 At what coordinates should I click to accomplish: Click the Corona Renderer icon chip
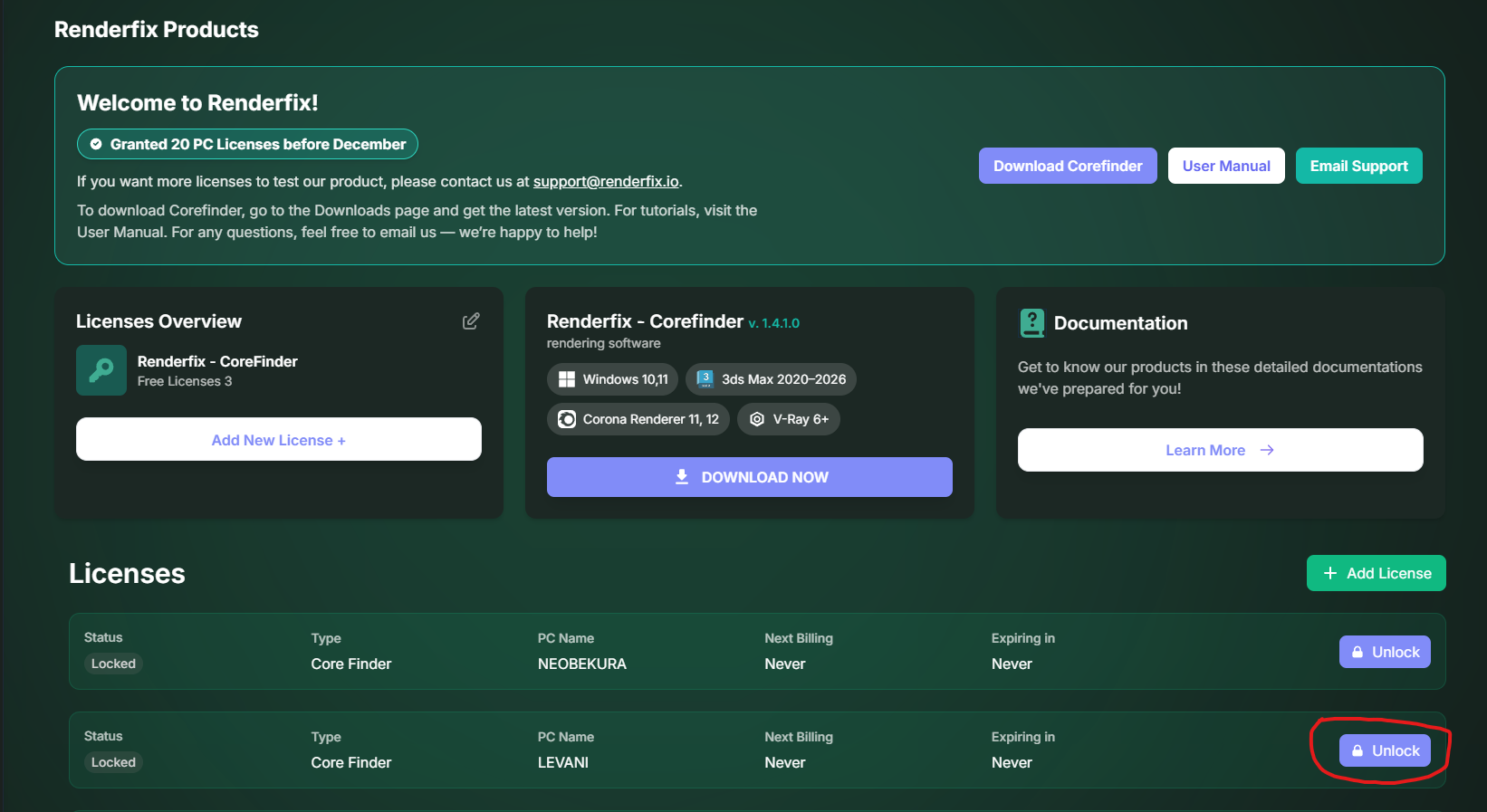[567, 419]
